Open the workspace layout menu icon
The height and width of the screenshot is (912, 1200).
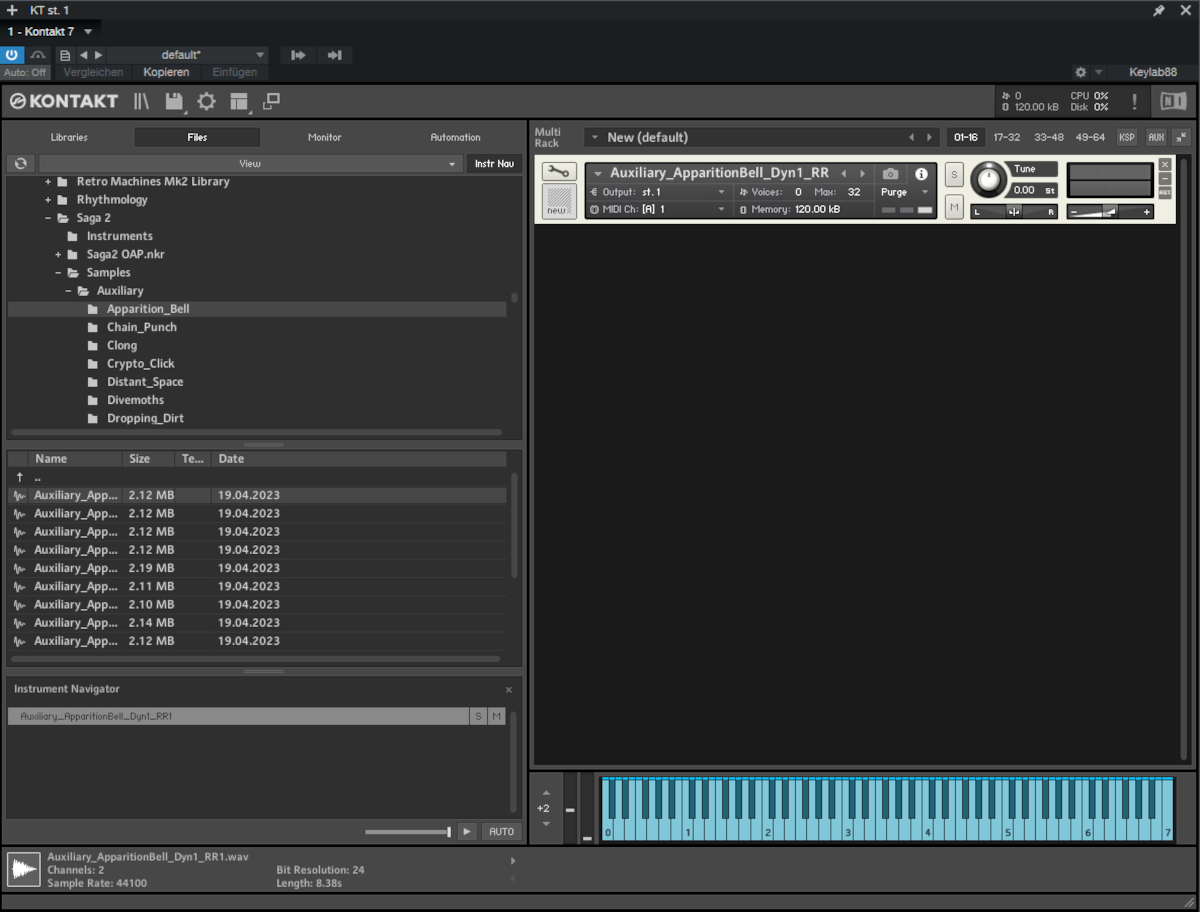(238, 101)
